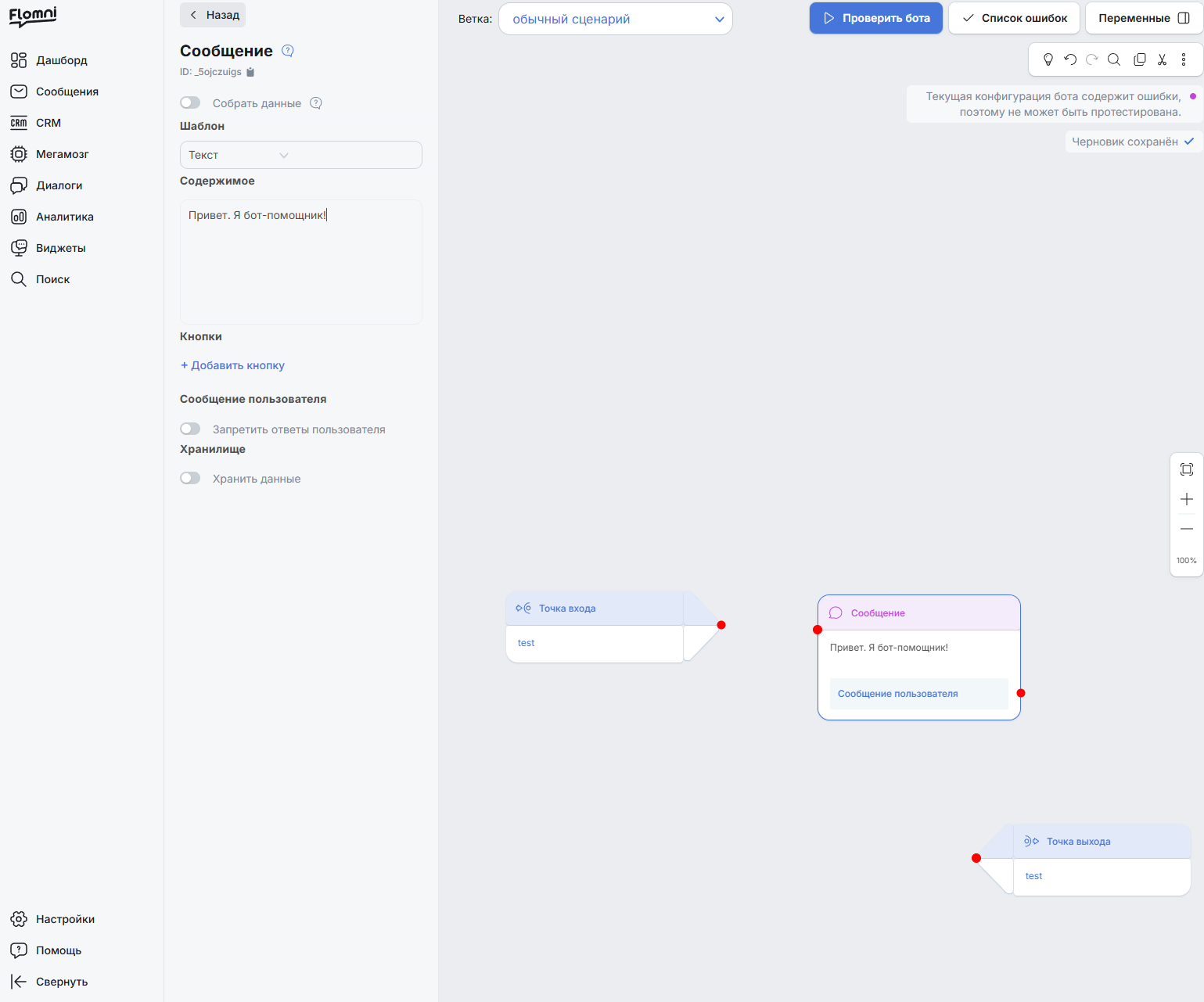
Task: Copy block ID with clipboard icon
Action: coord(250,72)
